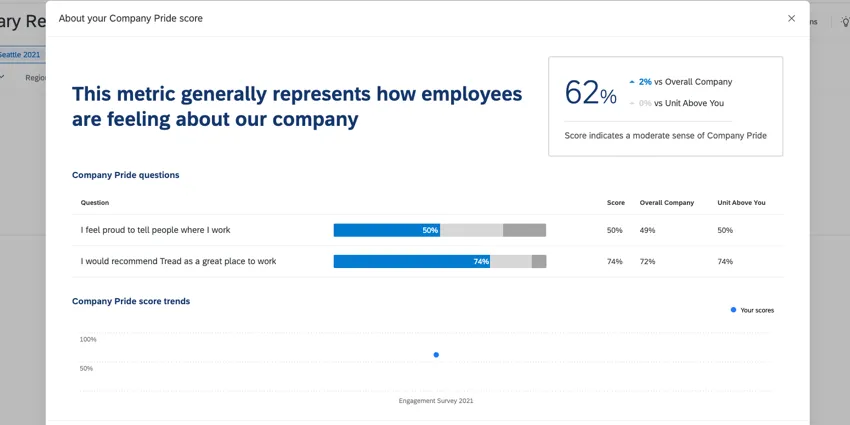Click the lightbulb icon behind the dialog
Viewport: 850px width, 425px height.
pos(844,22)
